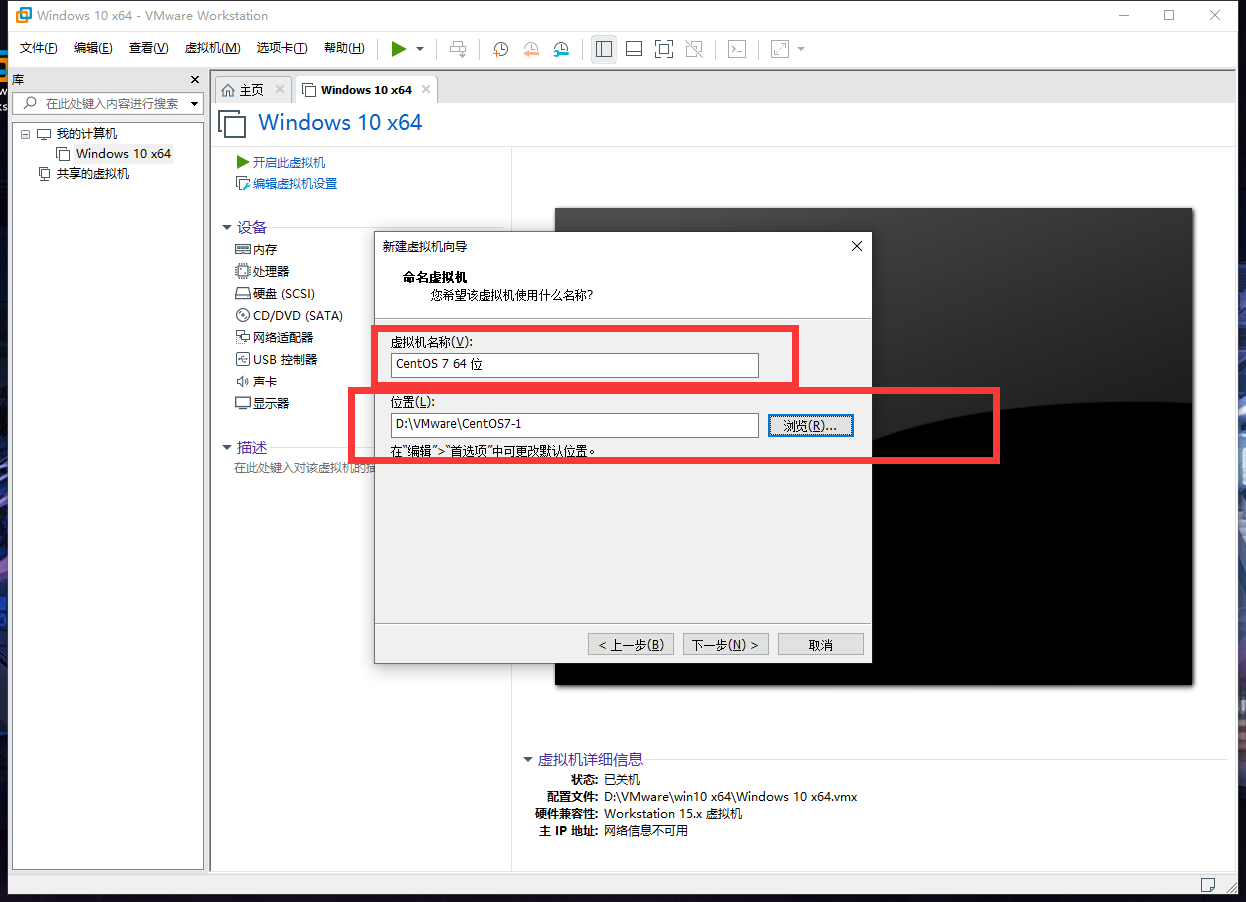Open the stretch display dropdown arrow
The height and width of the screenshot is (902, 1246).
tap(801, 49)
